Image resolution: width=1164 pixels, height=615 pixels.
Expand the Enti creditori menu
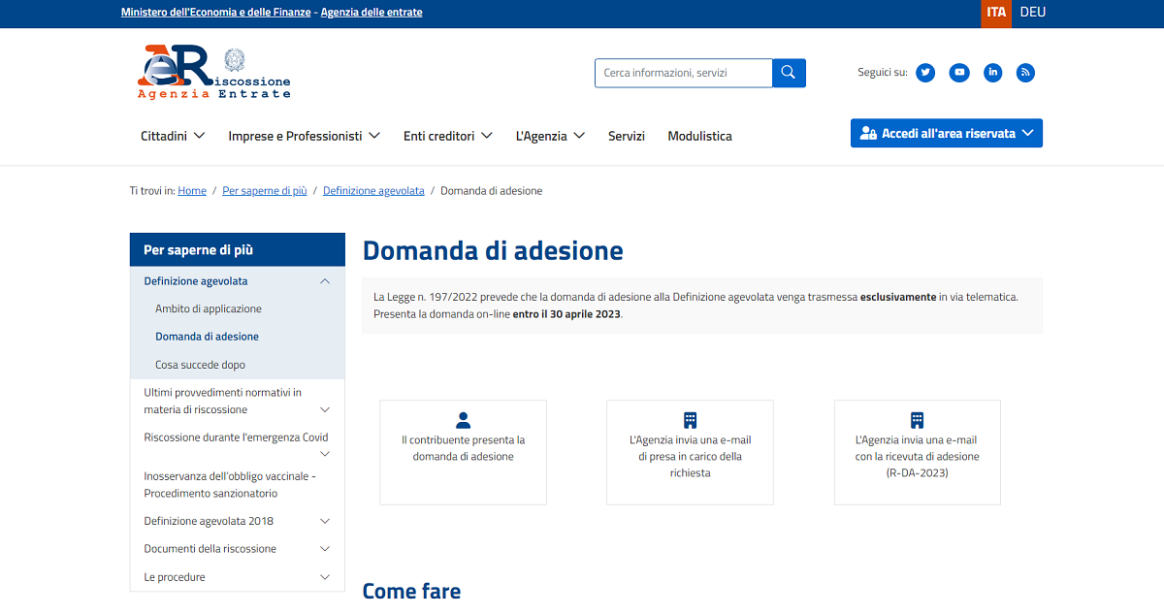448,136
